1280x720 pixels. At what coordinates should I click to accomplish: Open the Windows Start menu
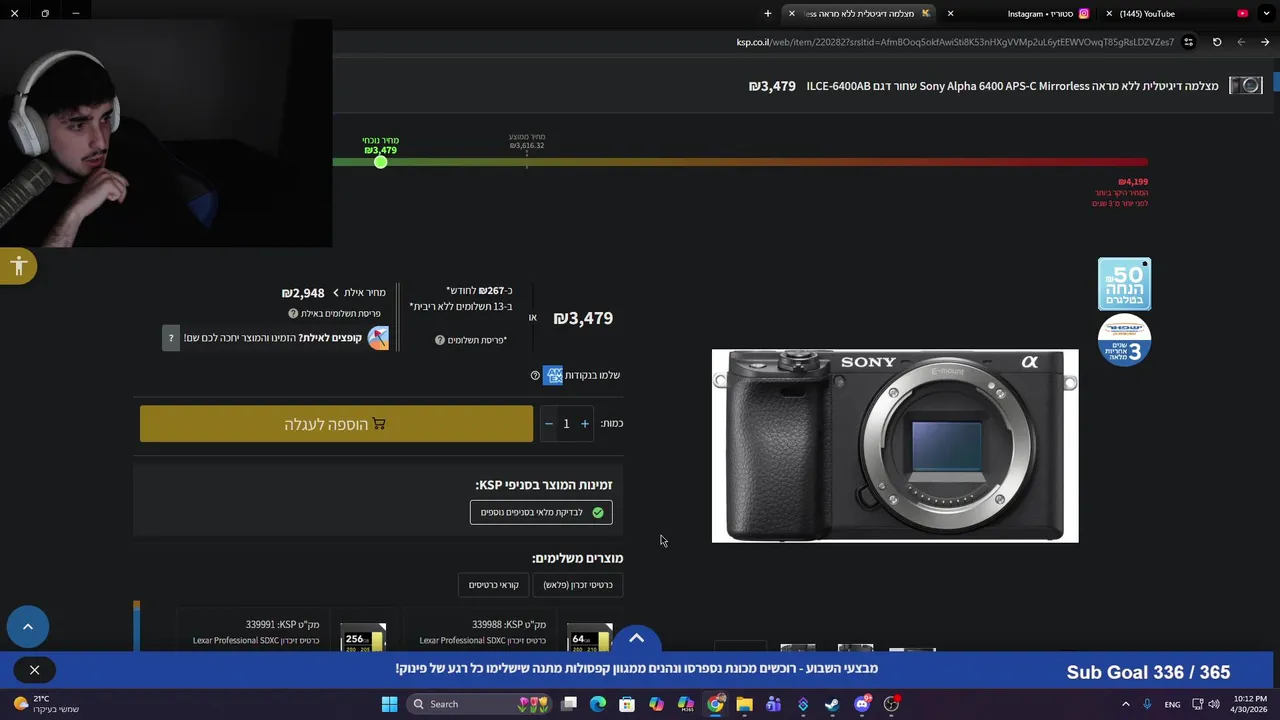(389, 704)
